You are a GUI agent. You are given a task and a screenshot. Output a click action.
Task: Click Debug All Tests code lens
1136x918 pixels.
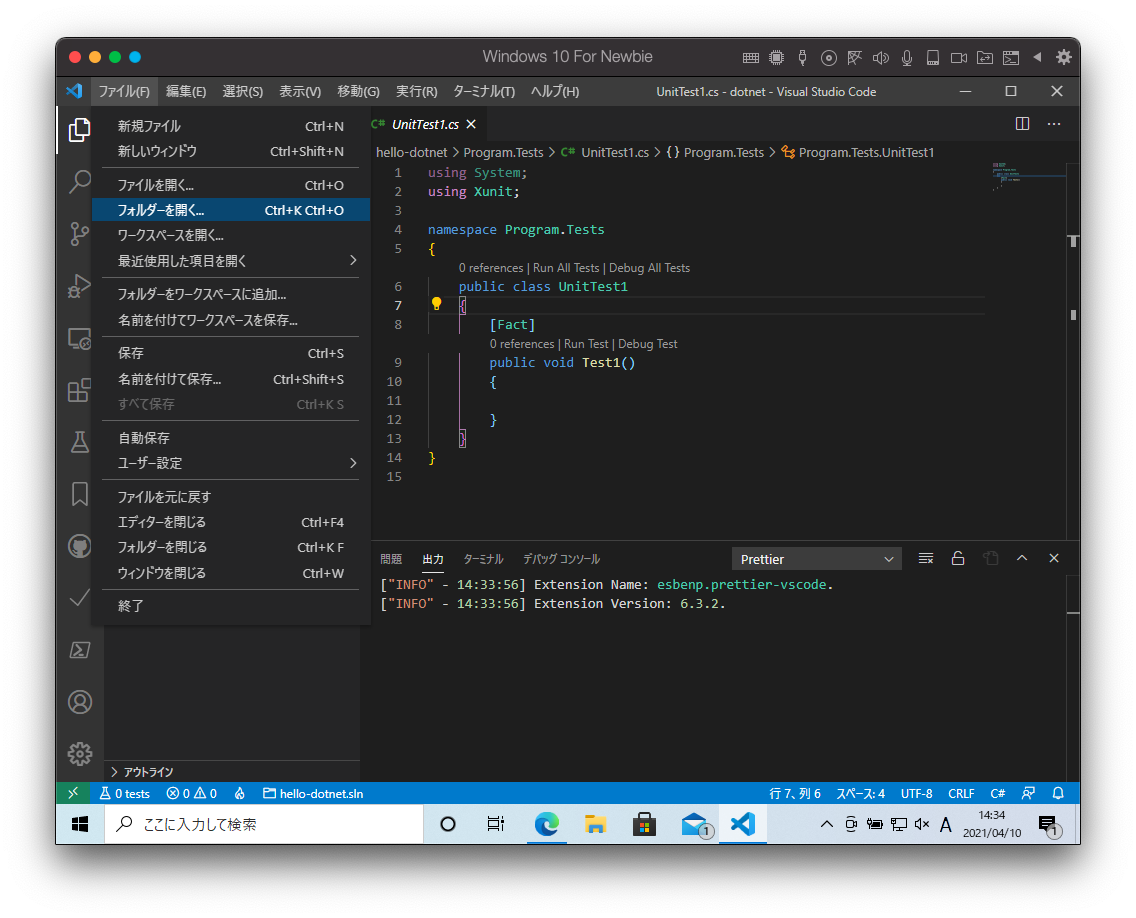(649, 268)
